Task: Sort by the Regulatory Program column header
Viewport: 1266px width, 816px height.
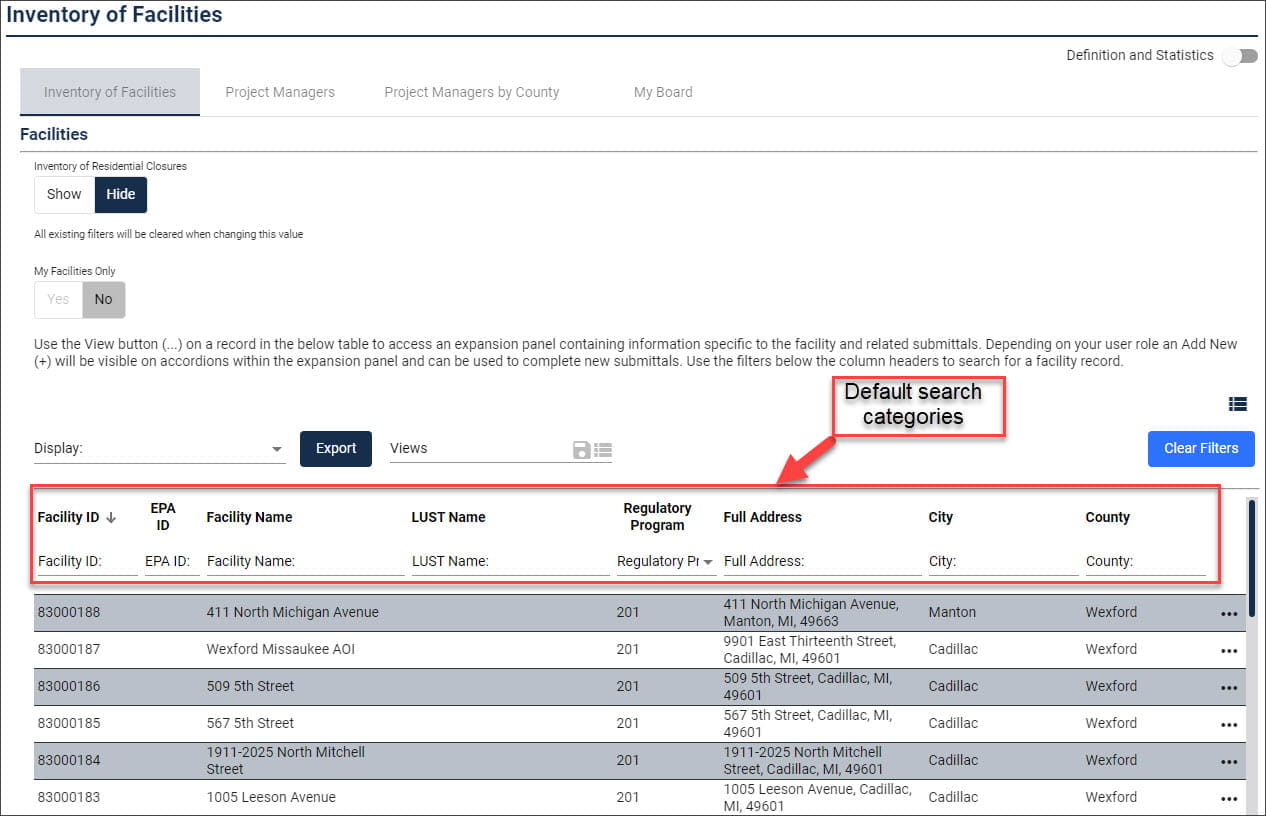Action: point(657,517)
